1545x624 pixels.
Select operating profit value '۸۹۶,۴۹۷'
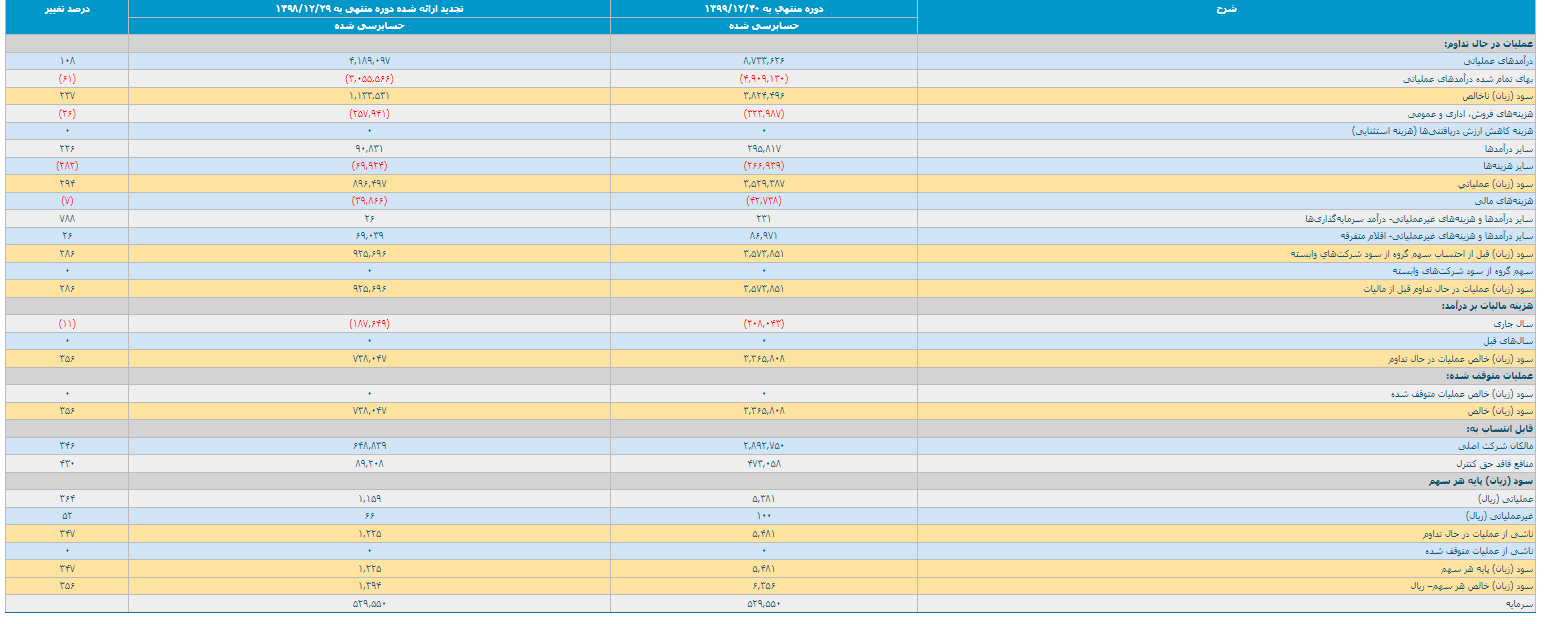point(369,183)
